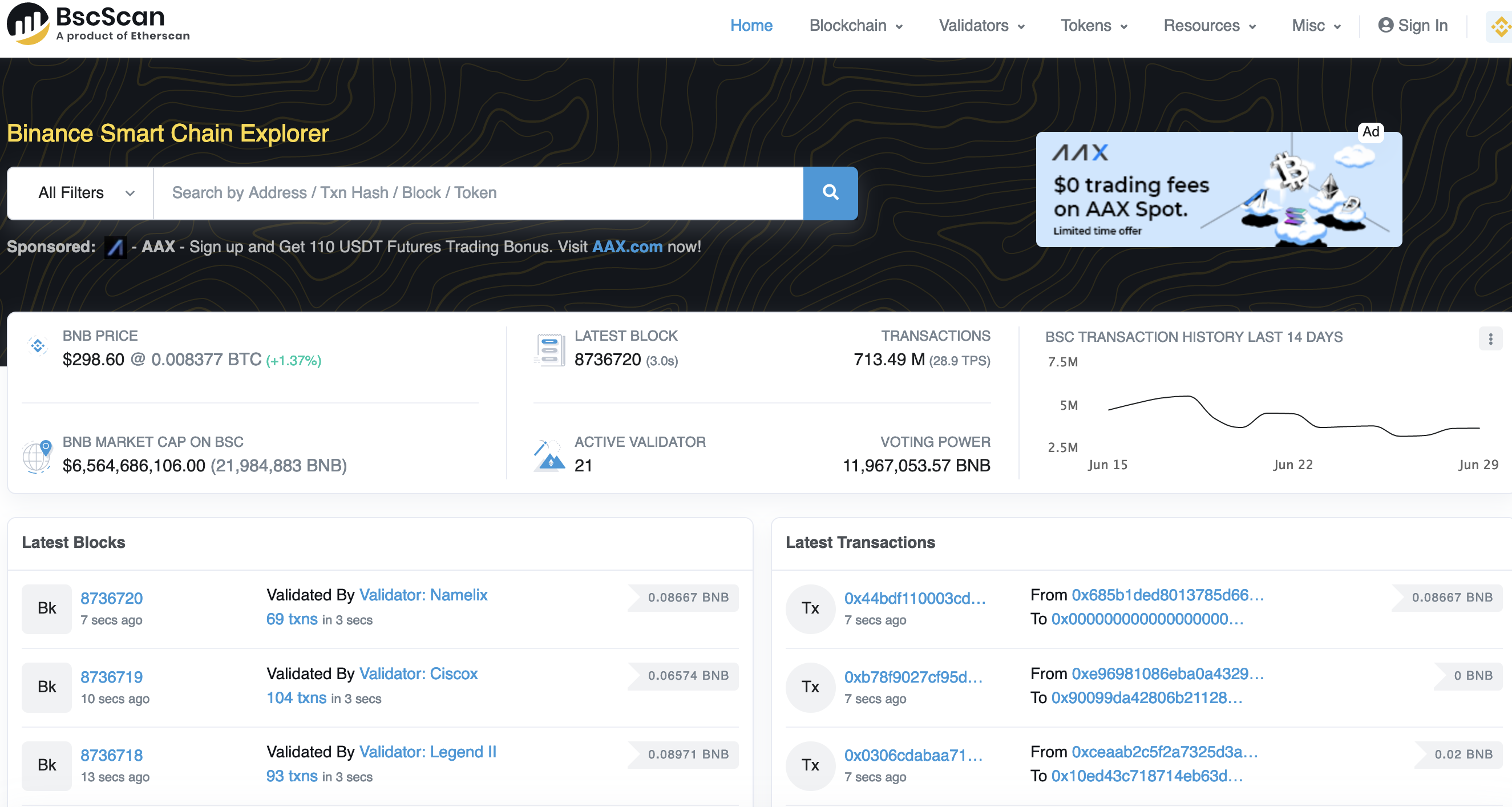Click the BNB price coin icon

[x=38, y=346]
